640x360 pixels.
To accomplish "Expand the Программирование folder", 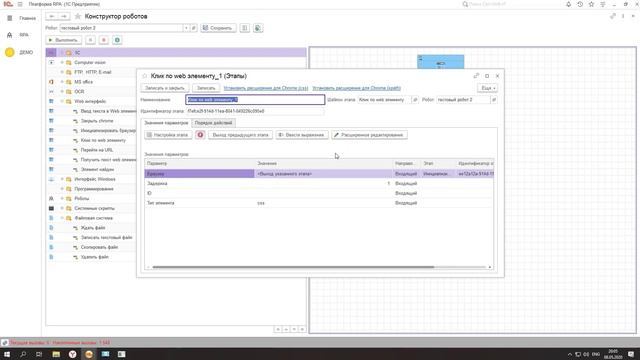I will pos(62,189).
